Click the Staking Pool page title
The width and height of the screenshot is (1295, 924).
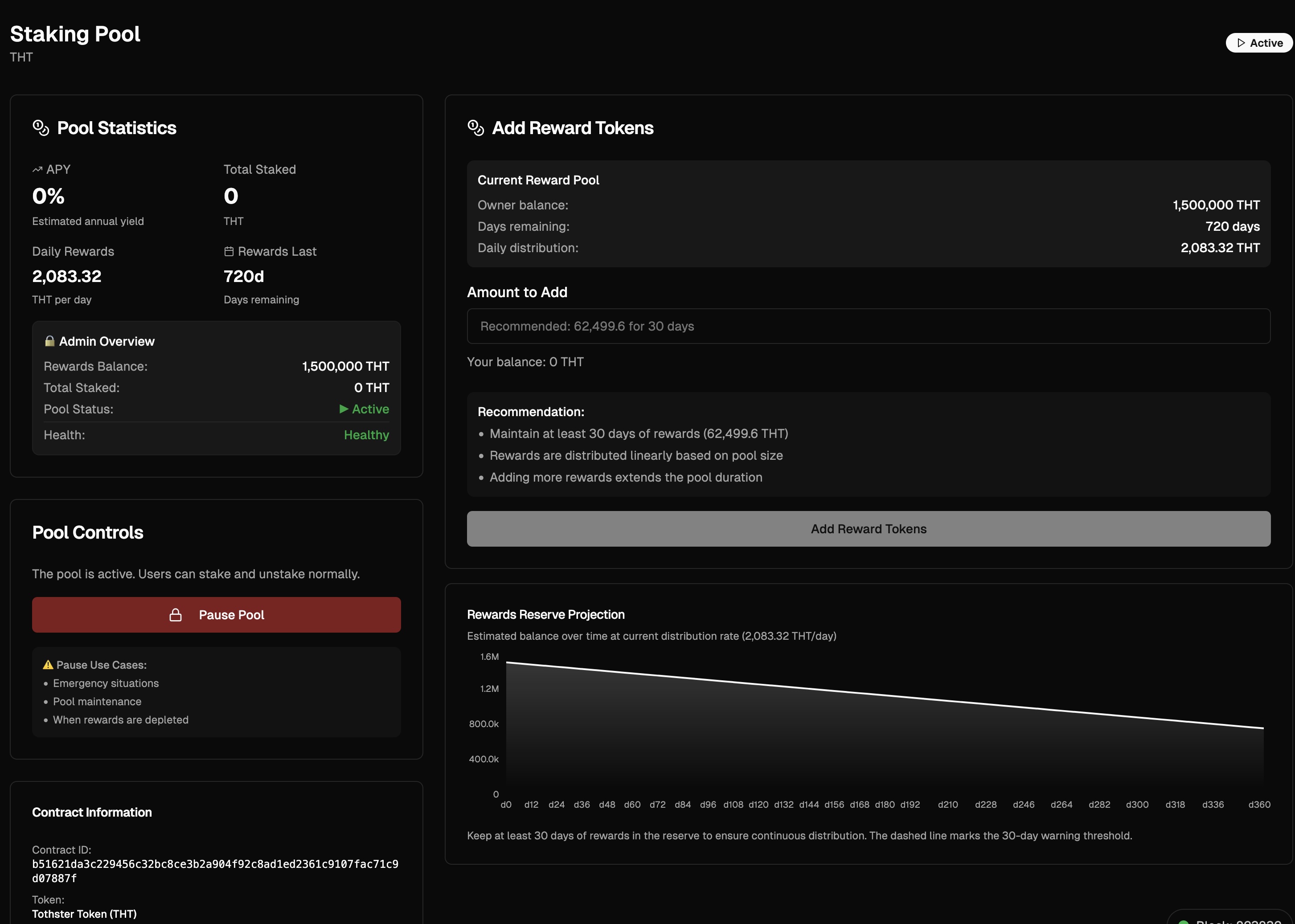pyautogui.click(x=75, y=34)
